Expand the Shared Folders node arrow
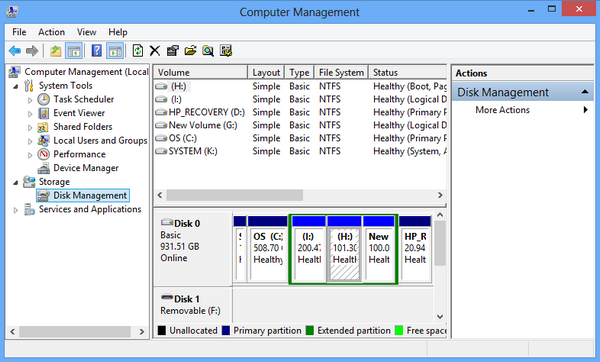This screenshot has width=600, height=362. point(30,127)
